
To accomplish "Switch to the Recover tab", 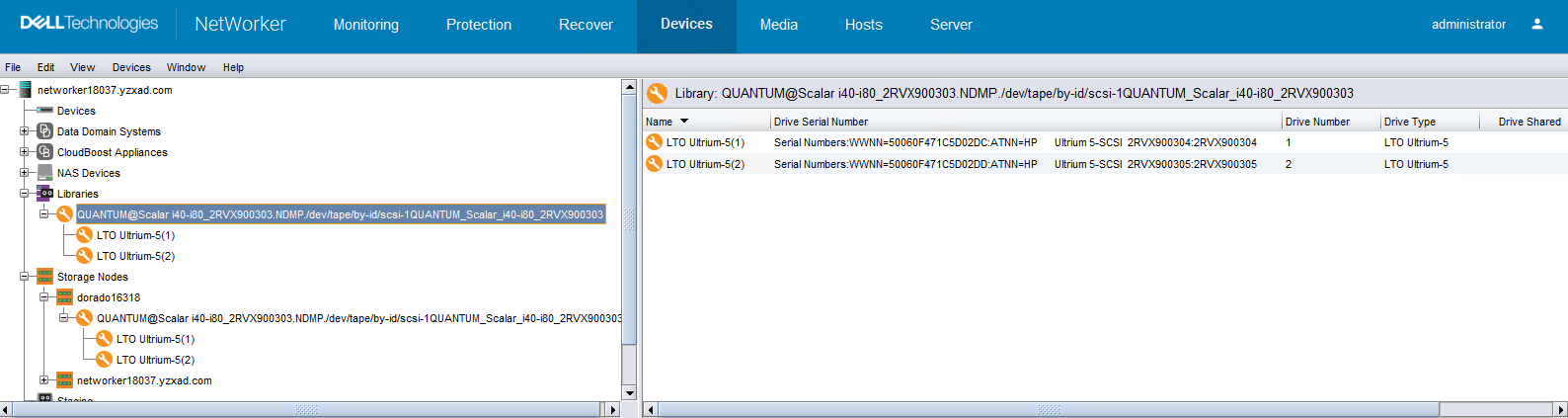I will [586, 25].
